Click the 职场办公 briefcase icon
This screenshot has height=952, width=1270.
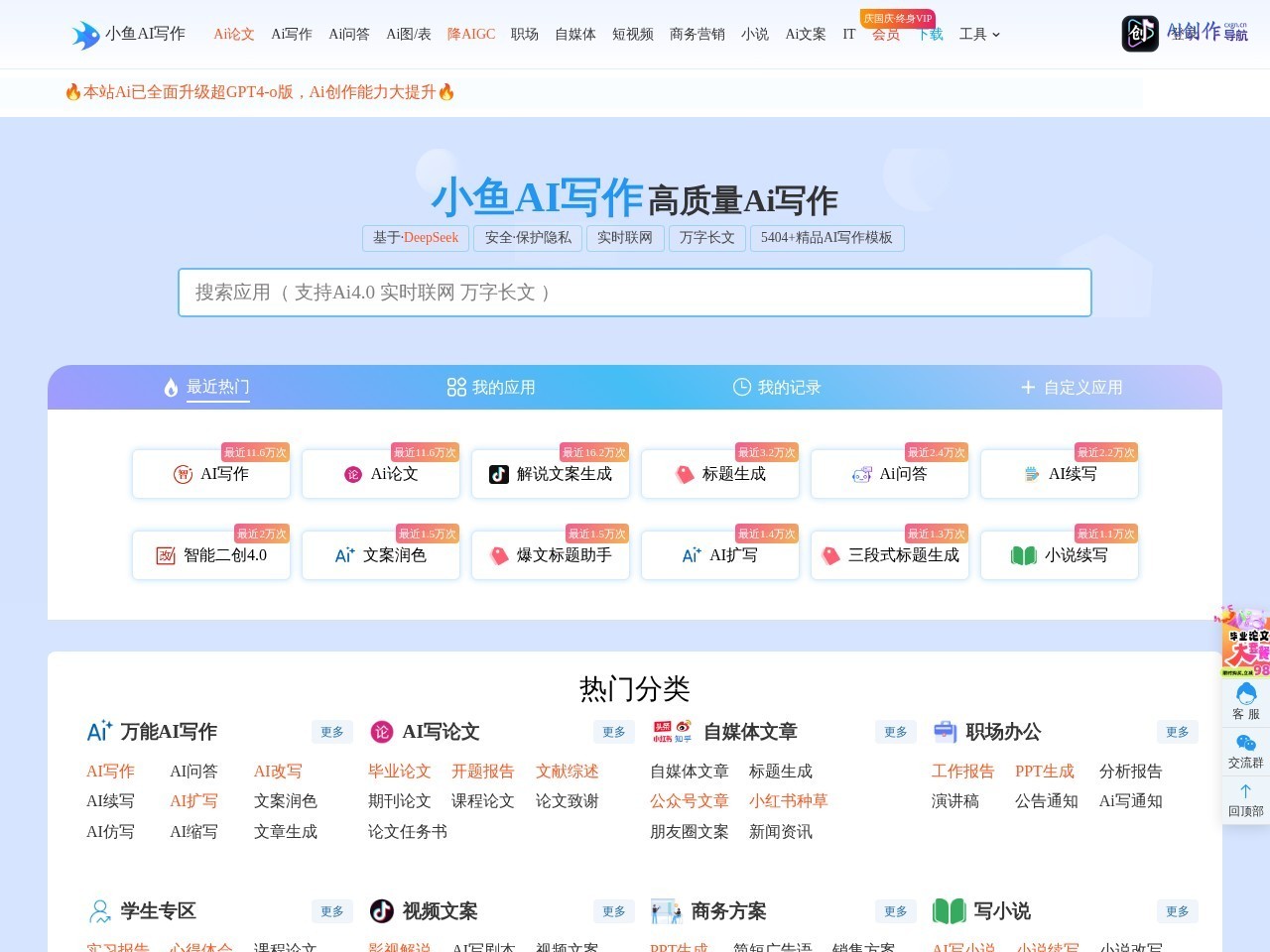(x=945, y=732)
